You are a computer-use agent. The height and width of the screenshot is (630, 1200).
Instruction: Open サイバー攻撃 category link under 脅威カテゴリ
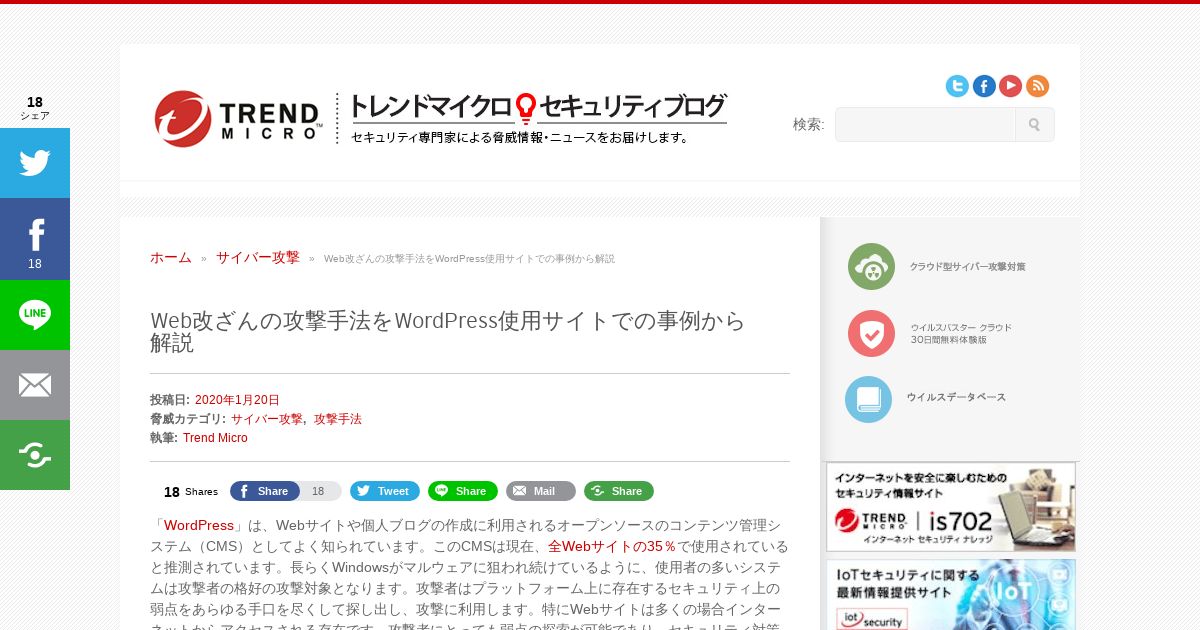pos(267,419)
